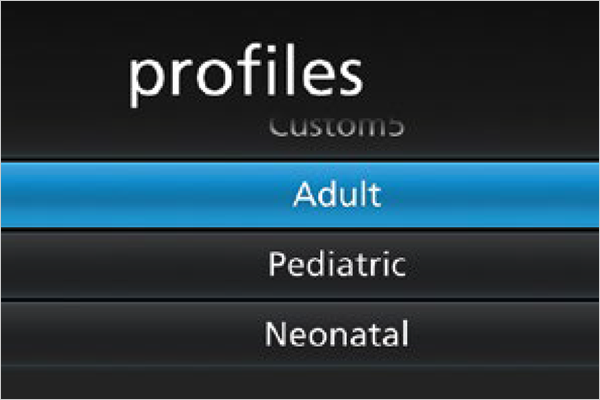600x400 pixels.
Task: Tap the faded Custom5 text above Adult
Action: coord(336,128)
